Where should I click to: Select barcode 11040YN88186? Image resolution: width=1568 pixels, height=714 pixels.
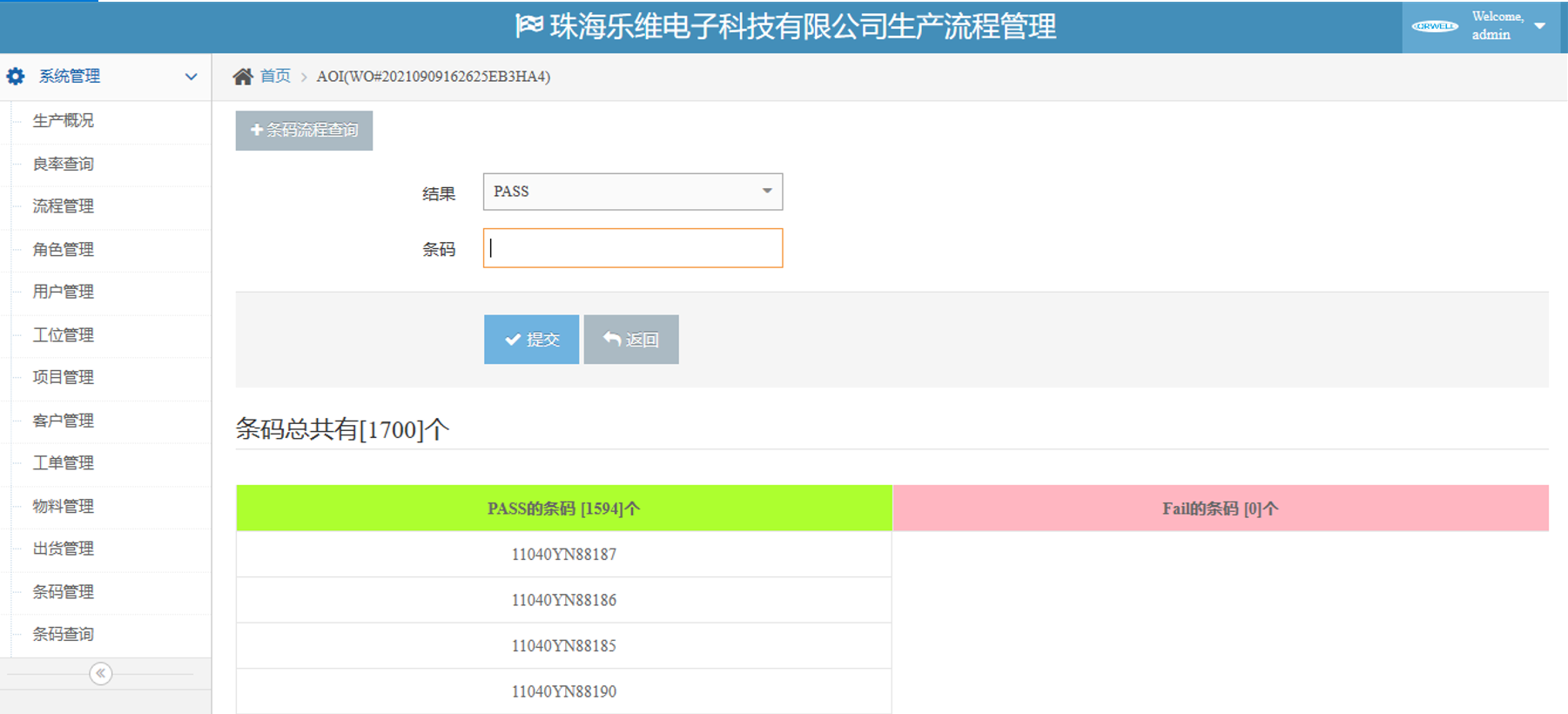(x=564, y=600)
